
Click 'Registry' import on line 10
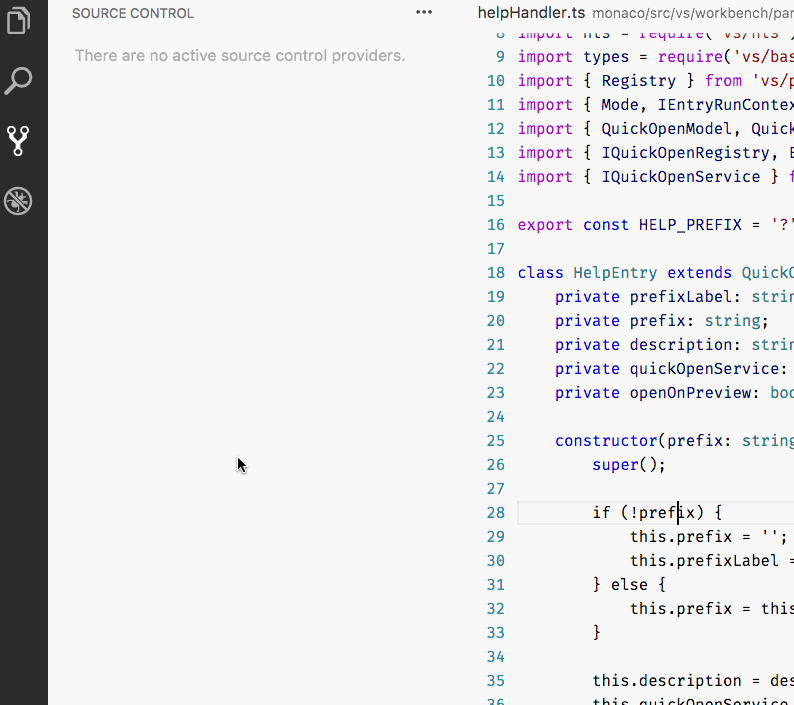coord(639,81)
